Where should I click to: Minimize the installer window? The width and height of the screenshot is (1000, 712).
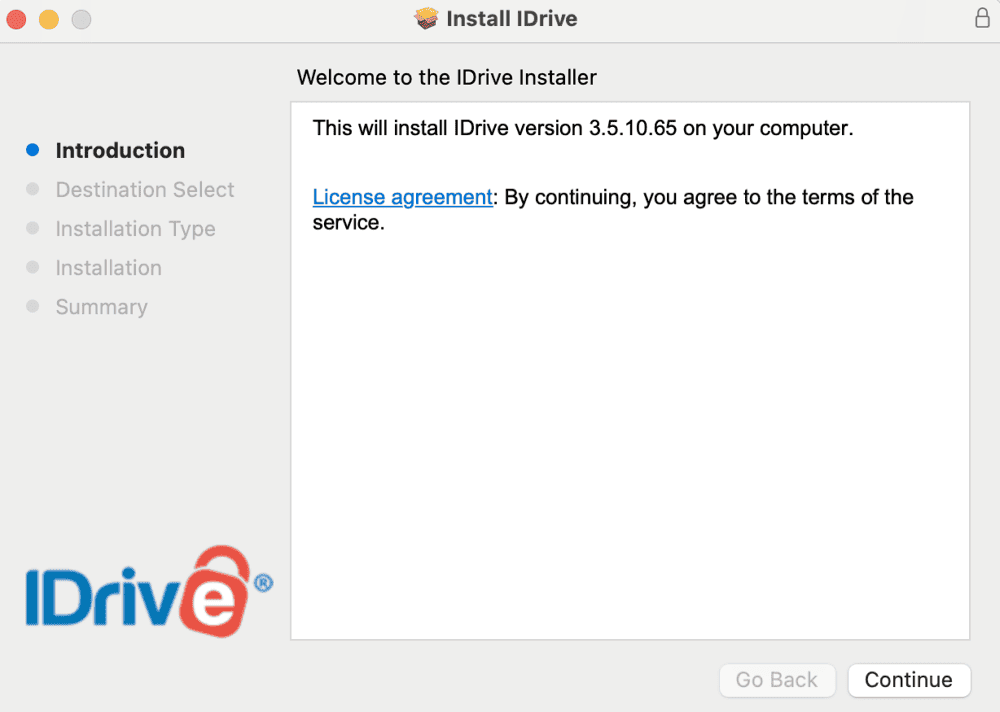coord(48,18)
